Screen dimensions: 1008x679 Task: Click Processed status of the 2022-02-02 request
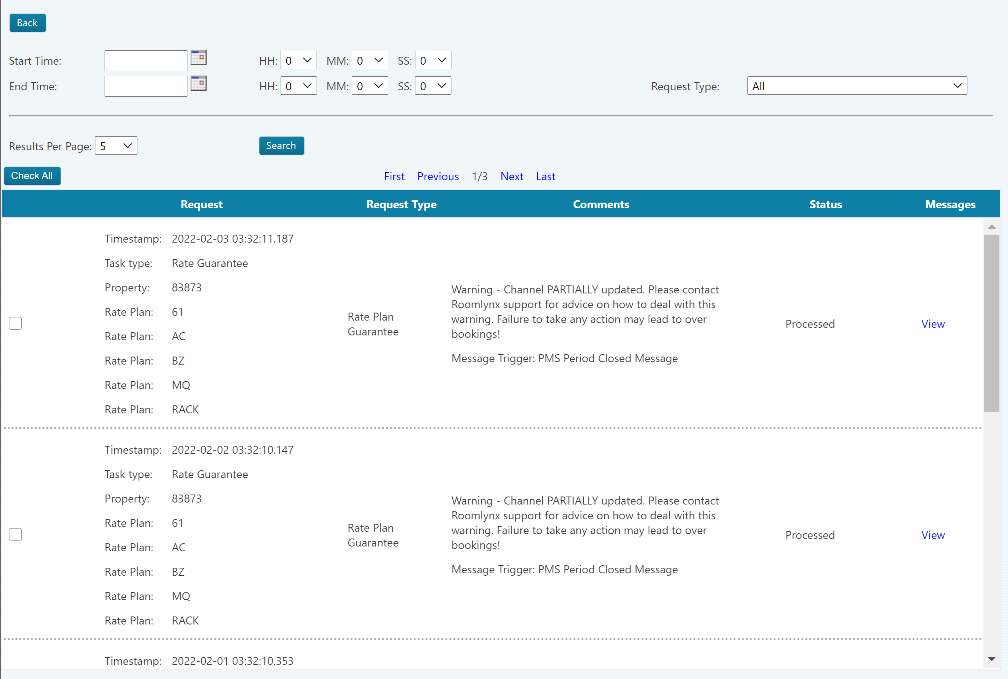[x=810, y=535]
